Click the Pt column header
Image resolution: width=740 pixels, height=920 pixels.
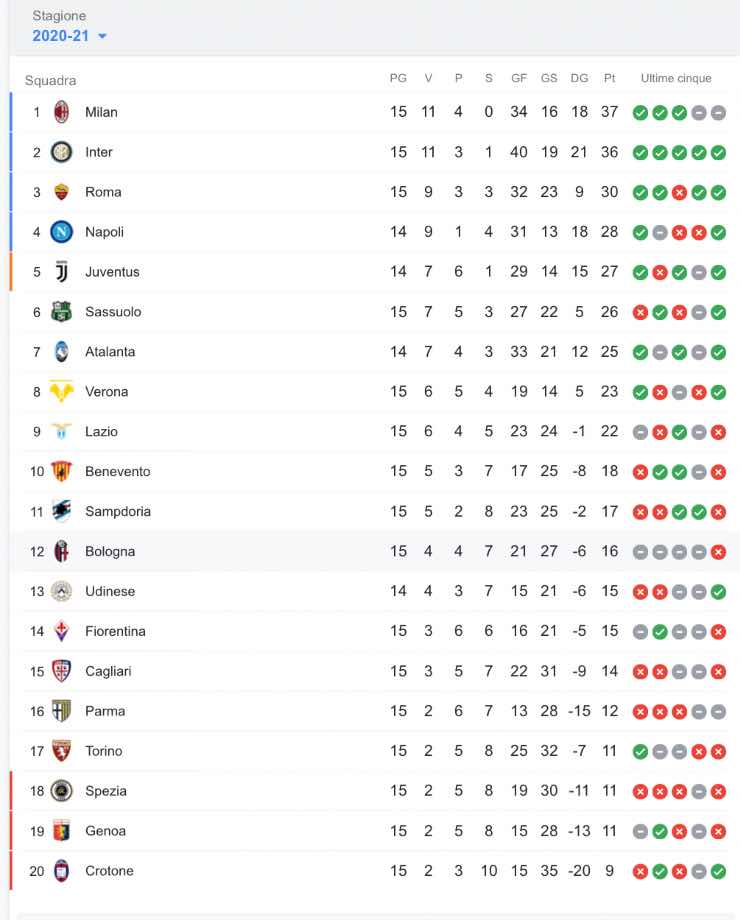[610, 79]
